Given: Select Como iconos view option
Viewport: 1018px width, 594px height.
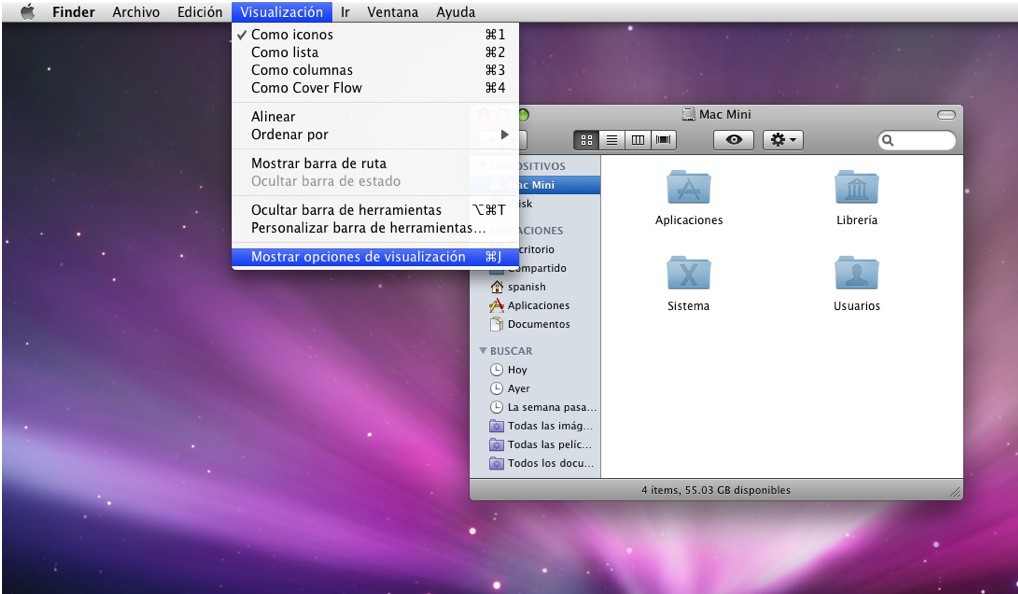Looking at the screenshot, I should (375, 34).
